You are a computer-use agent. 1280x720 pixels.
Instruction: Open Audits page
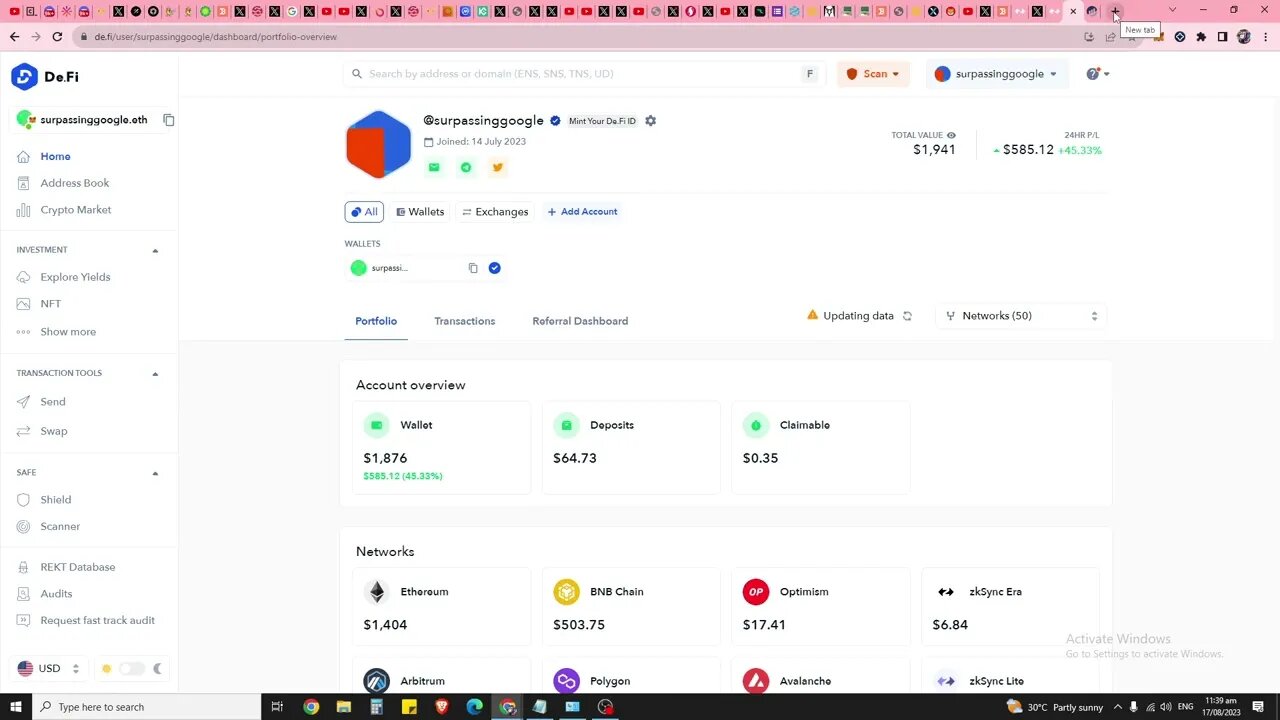pyautogui.click(x=56, y=594)
